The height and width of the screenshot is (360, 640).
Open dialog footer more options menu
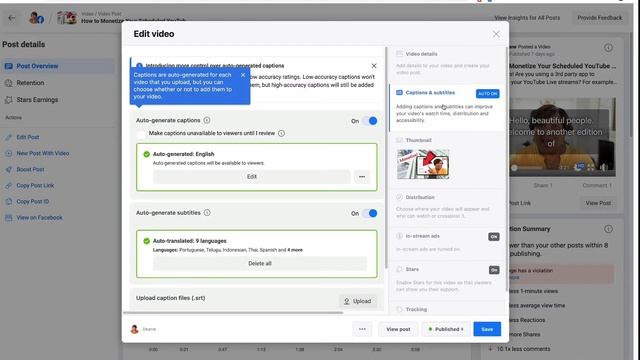click(362, 329)
